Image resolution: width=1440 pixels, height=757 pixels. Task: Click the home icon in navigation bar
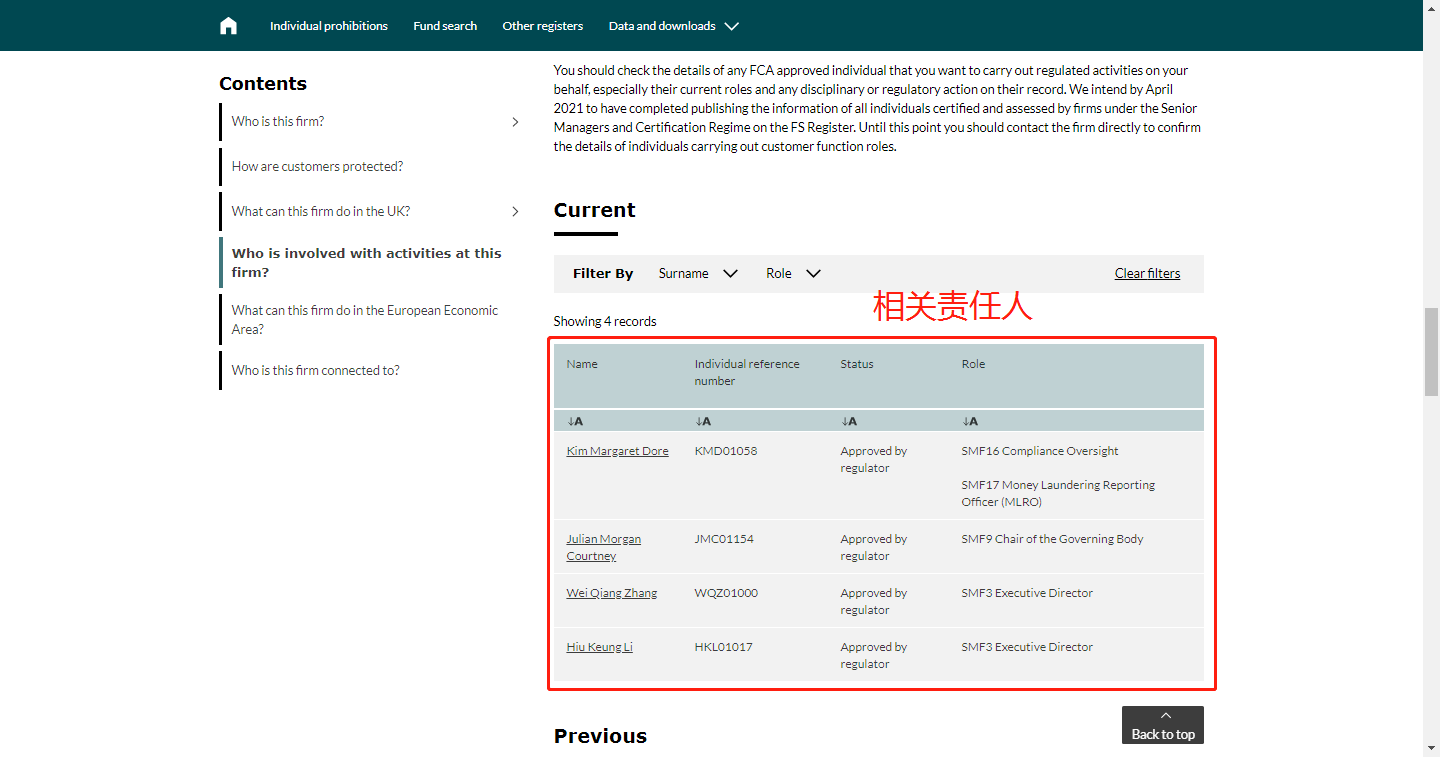[x=229, y=26]
